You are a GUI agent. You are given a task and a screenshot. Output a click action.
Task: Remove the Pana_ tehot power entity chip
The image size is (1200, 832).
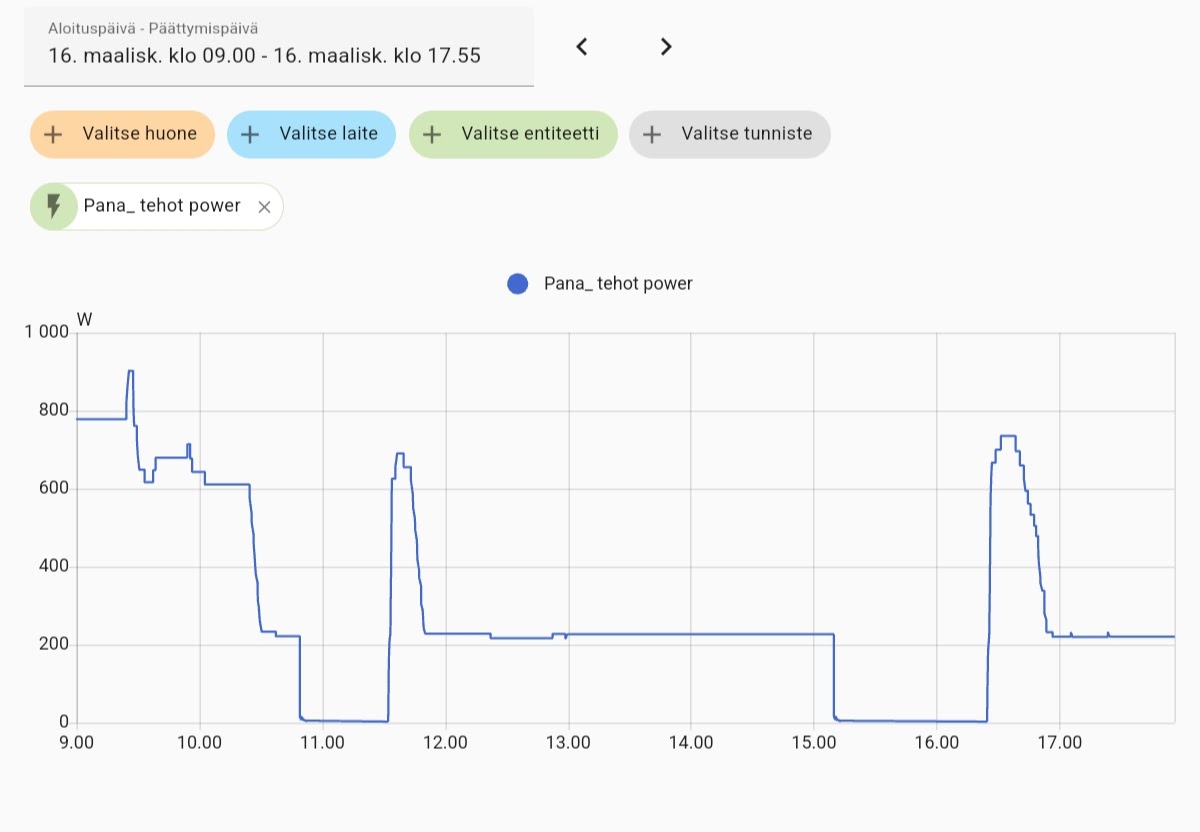pos(264,207)
